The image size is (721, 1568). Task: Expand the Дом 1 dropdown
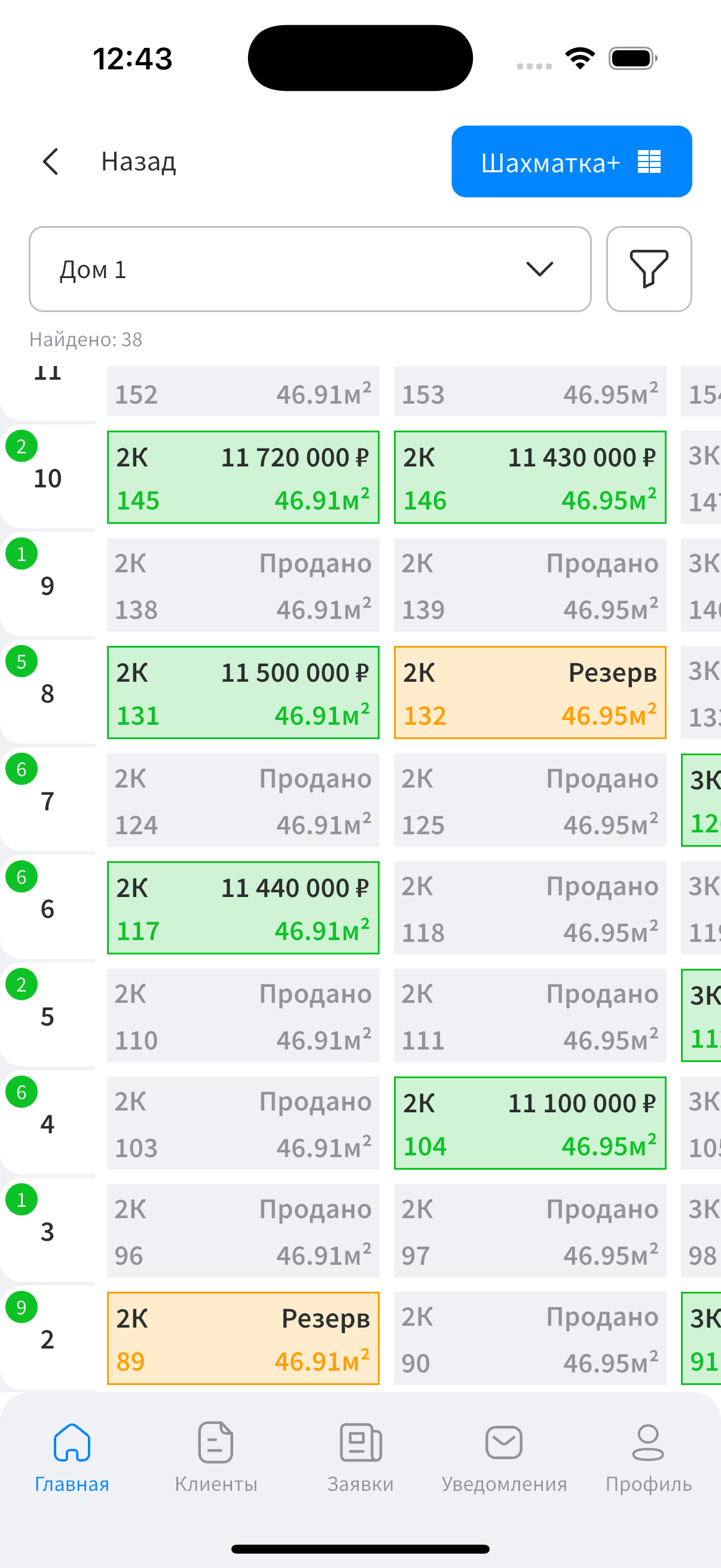click(x=310, y=269)
